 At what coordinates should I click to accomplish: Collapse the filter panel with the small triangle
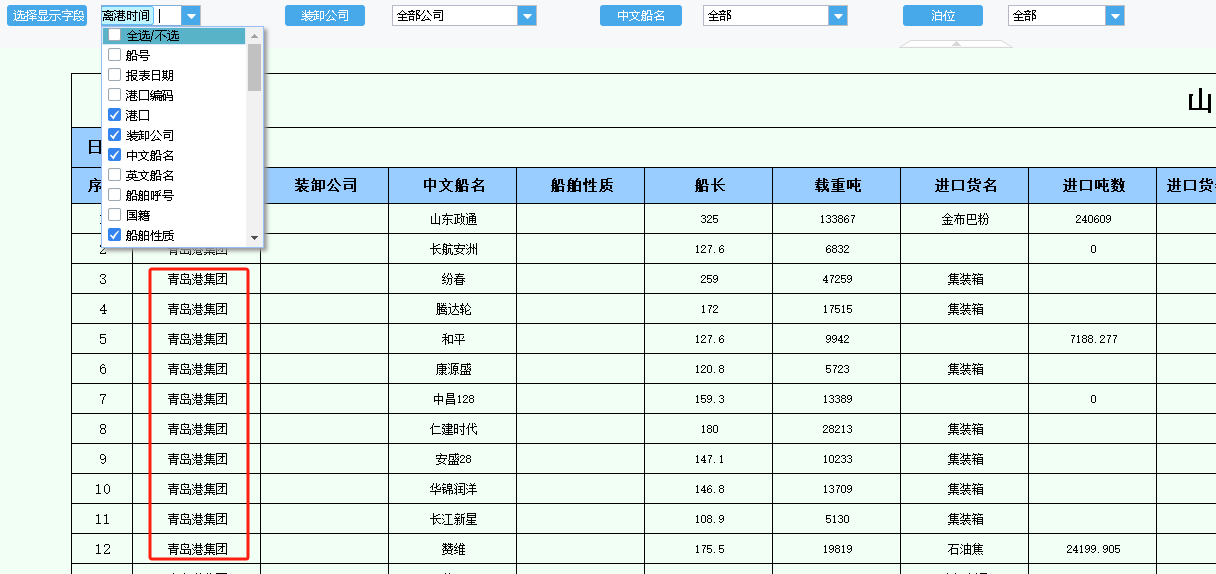(x=955, y=43)
